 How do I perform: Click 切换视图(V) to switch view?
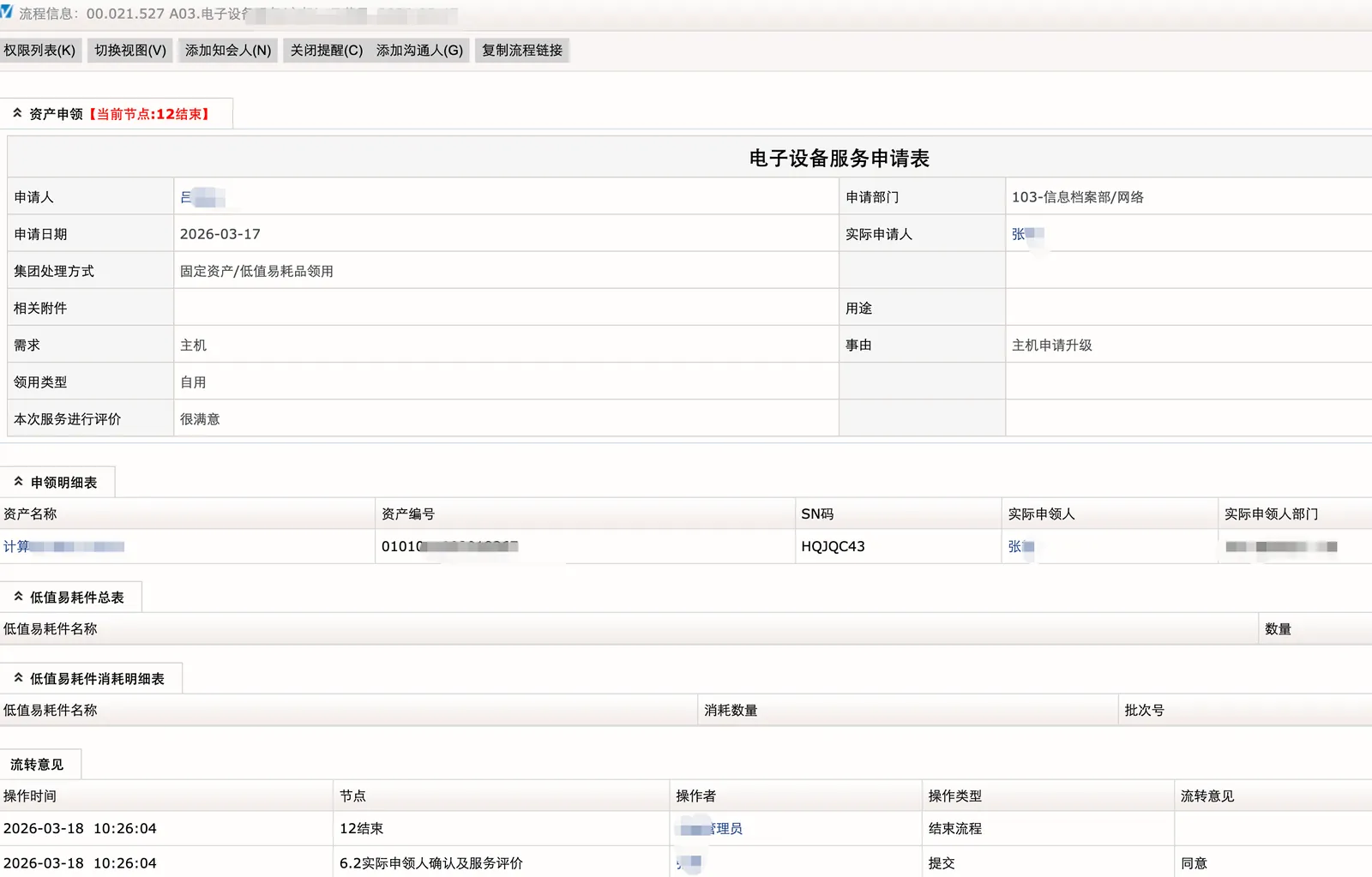pos(130,51)
